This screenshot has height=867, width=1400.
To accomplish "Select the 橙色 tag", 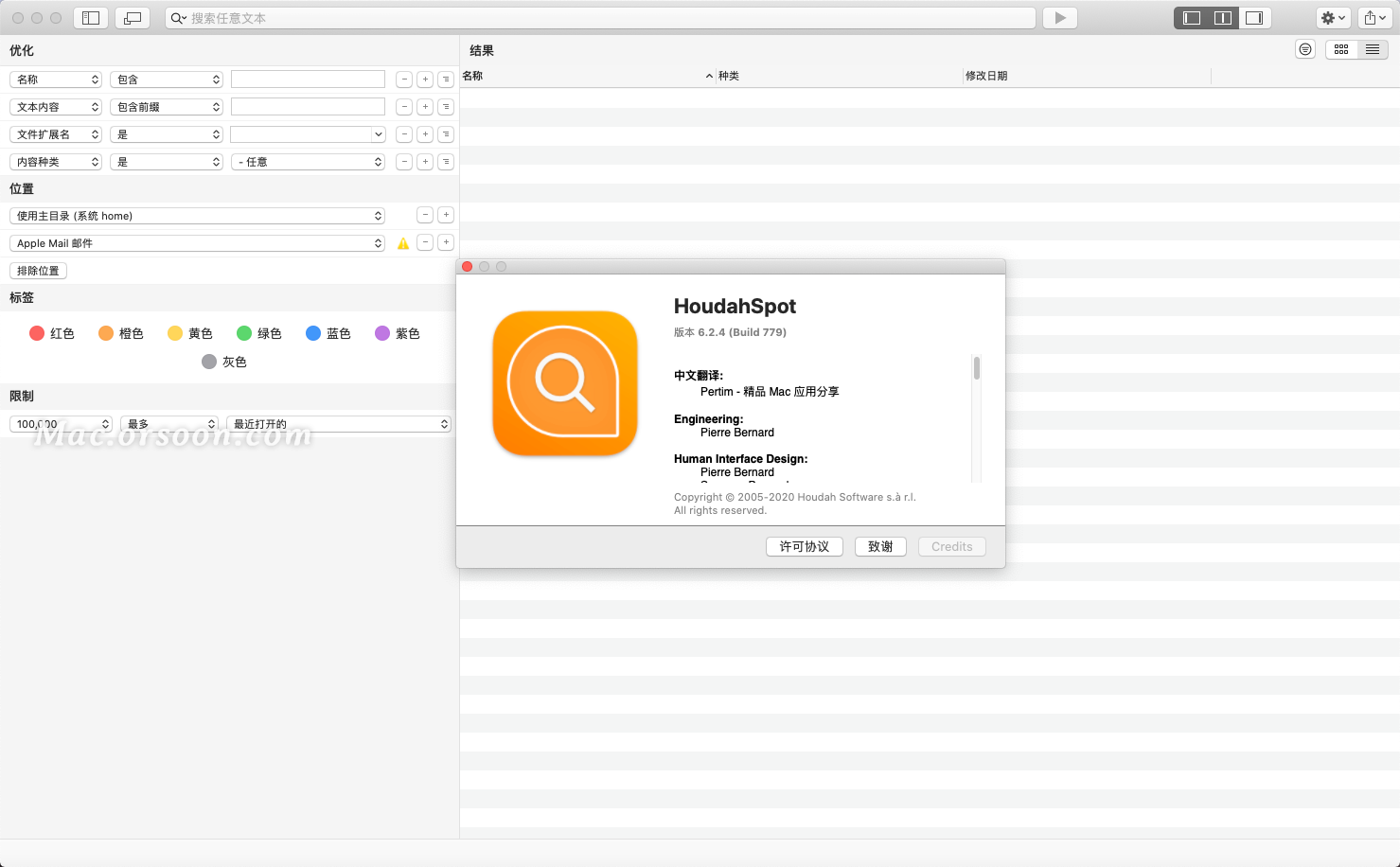I will [x=121, y=333].
